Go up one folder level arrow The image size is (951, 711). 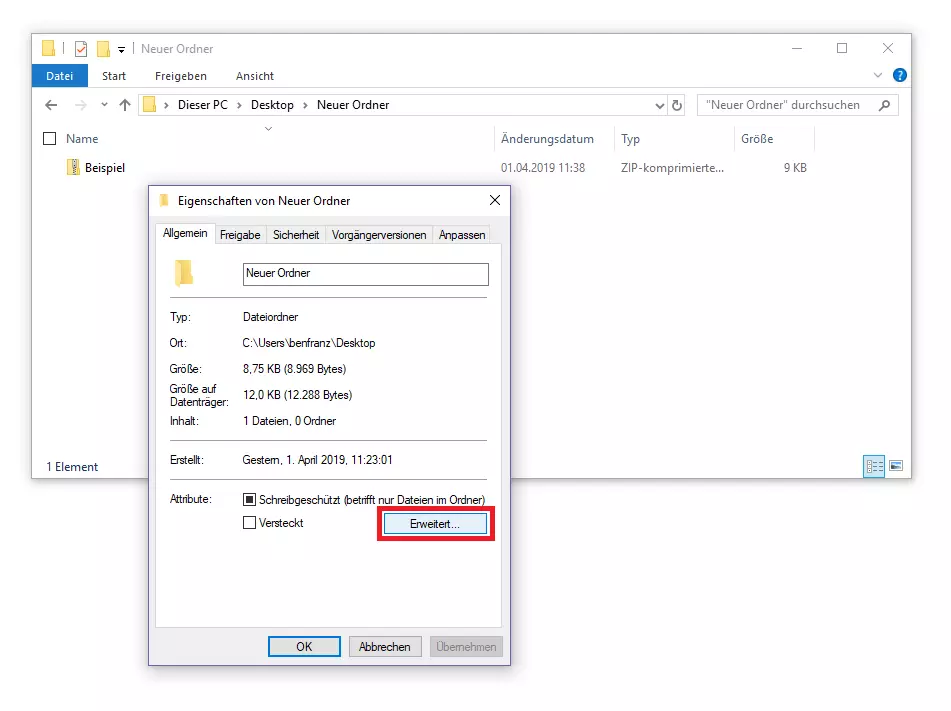coord(125,105)
